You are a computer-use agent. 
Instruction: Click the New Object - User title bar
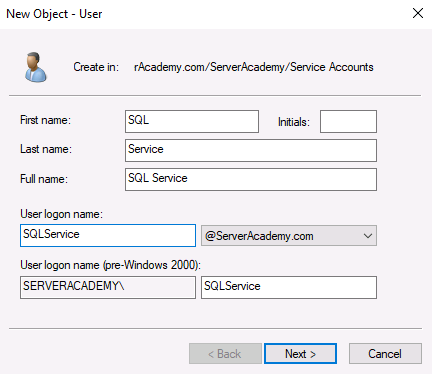coord(200,14)
